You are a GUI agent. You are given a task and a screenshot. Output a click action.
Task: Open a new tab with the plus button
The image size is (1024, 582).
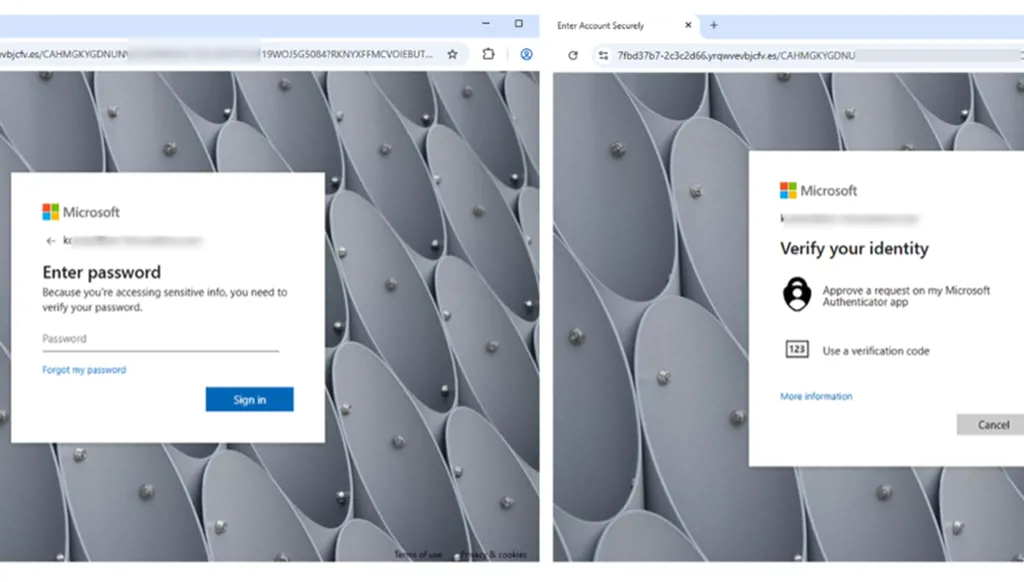[713, 24]
